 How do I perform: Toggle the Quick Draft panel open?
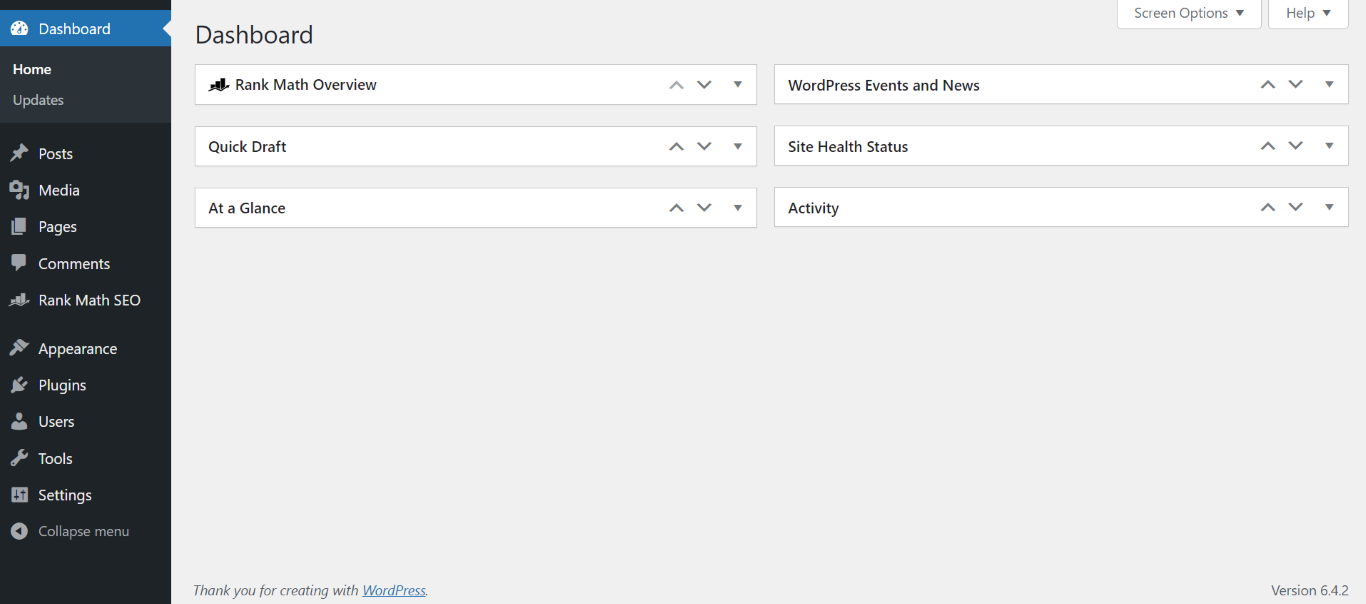click(x=738, y=146)
